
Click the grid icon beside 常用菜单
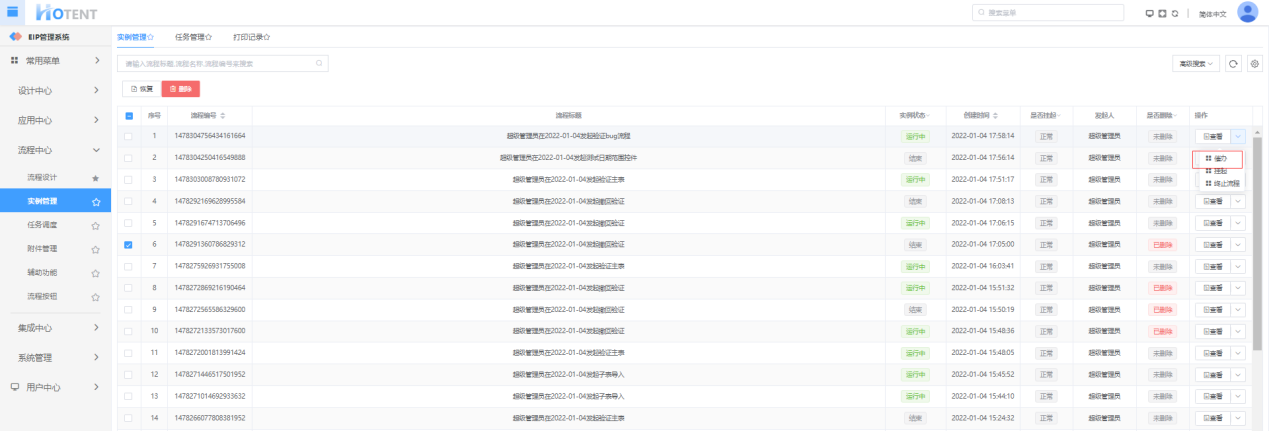(14, 61)
